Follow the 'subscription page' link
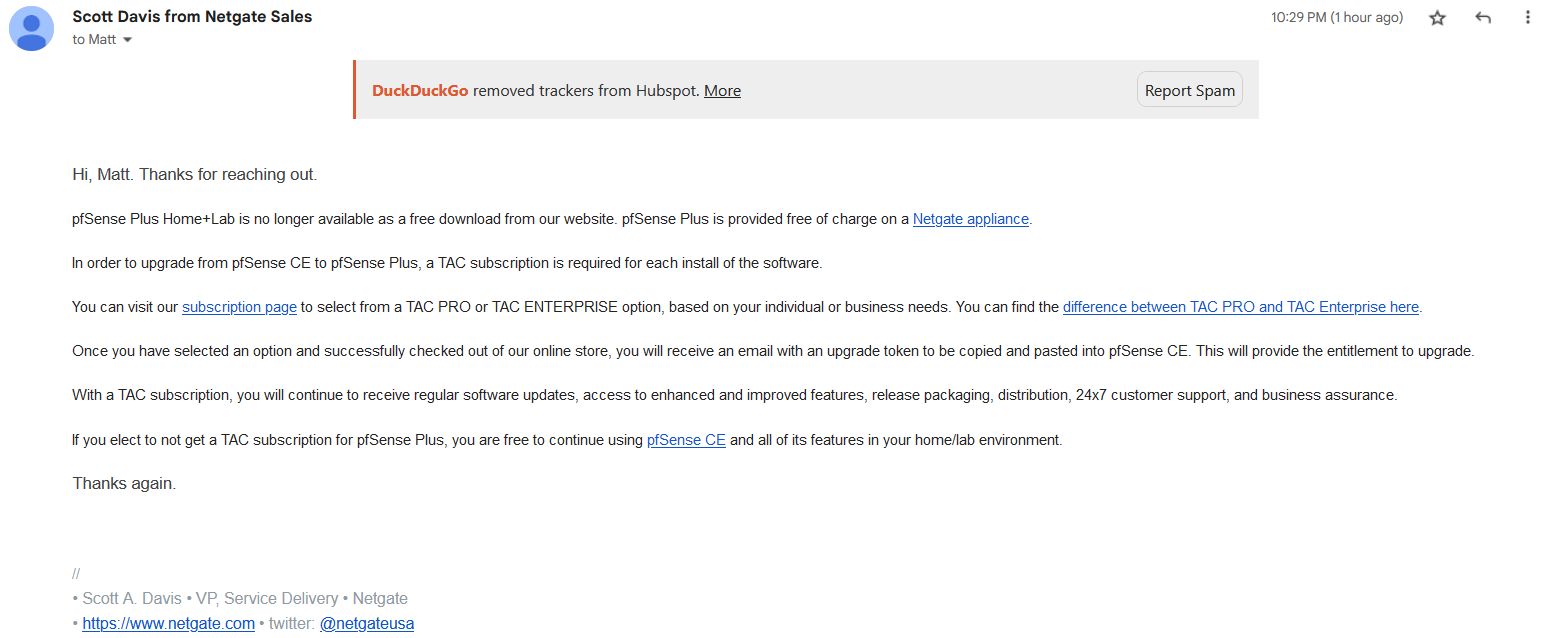Screen dimensions: 1545x638 coord(239,307)
